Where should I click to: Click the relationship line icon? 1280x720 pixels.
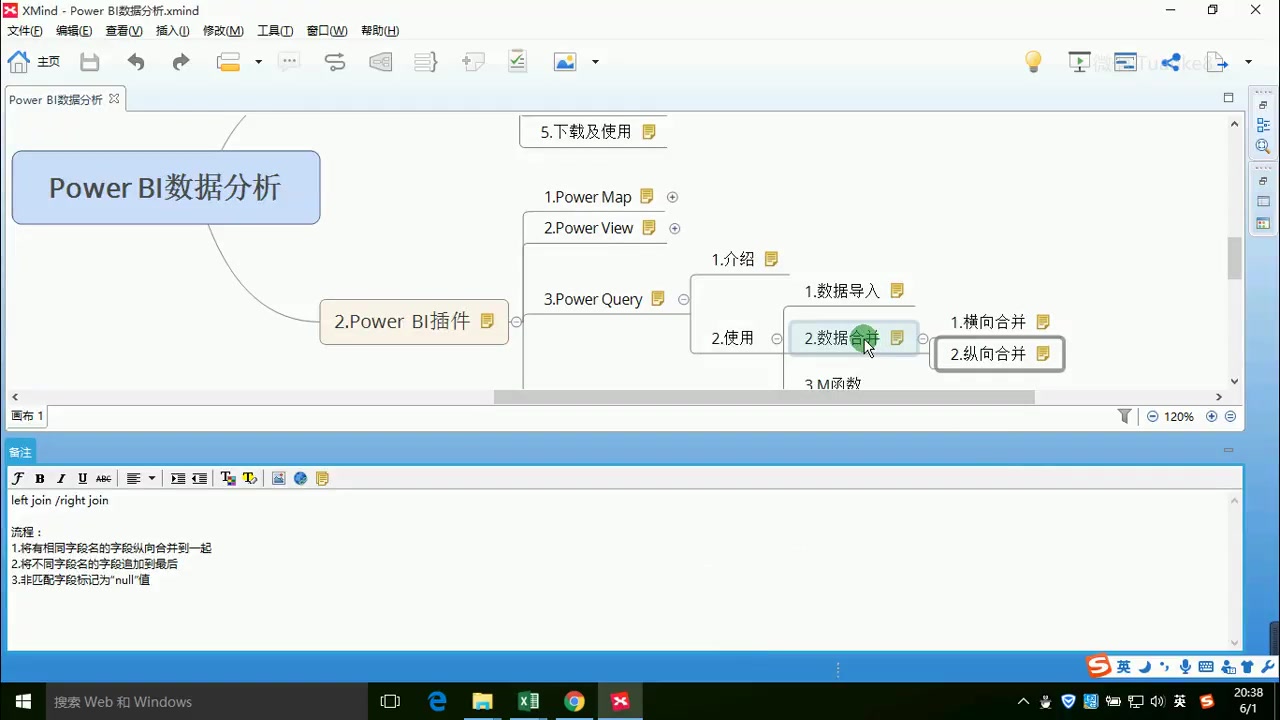pyautogui.click(x=335, y=62)
